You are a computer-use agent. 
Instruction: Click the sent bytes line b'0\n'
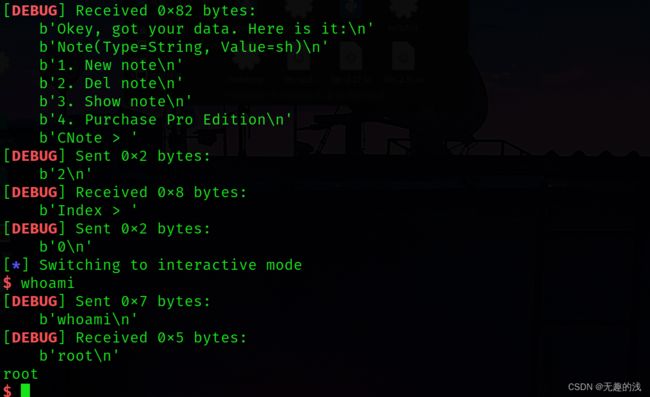(x=65, y=247)
